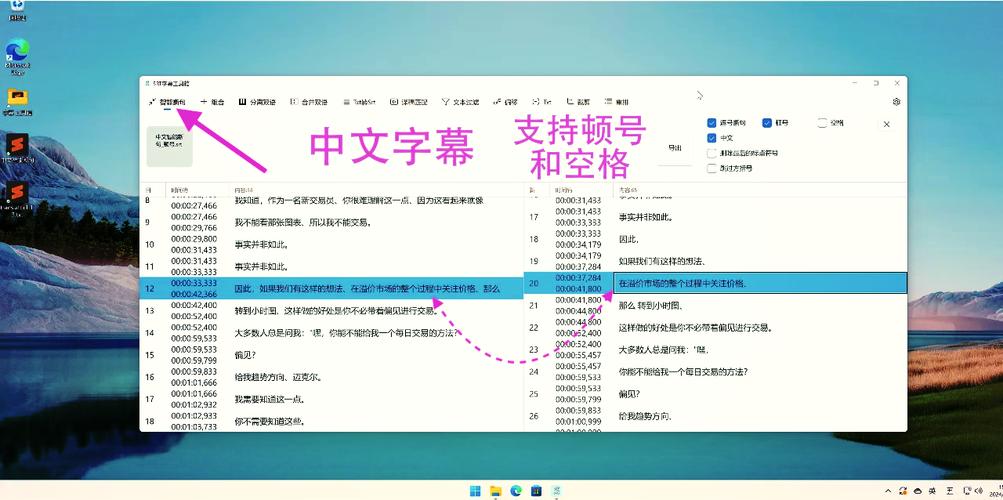The height and width of the screenshot is (500, 1003).
Task: Open File Explorer from the taskbar
Action: tap(496, 490)
